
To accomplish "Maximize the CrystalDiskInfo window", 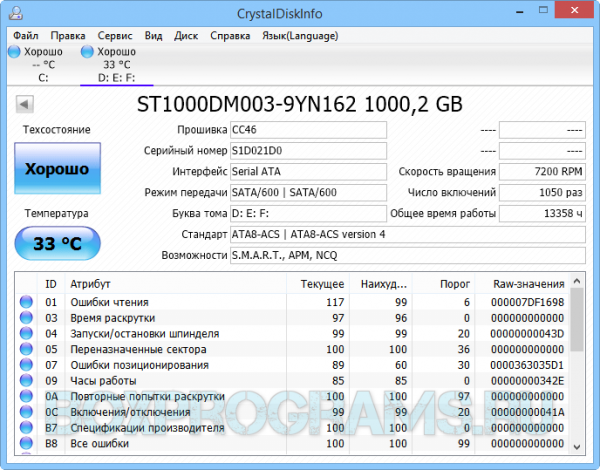I will tap(543, 11).
